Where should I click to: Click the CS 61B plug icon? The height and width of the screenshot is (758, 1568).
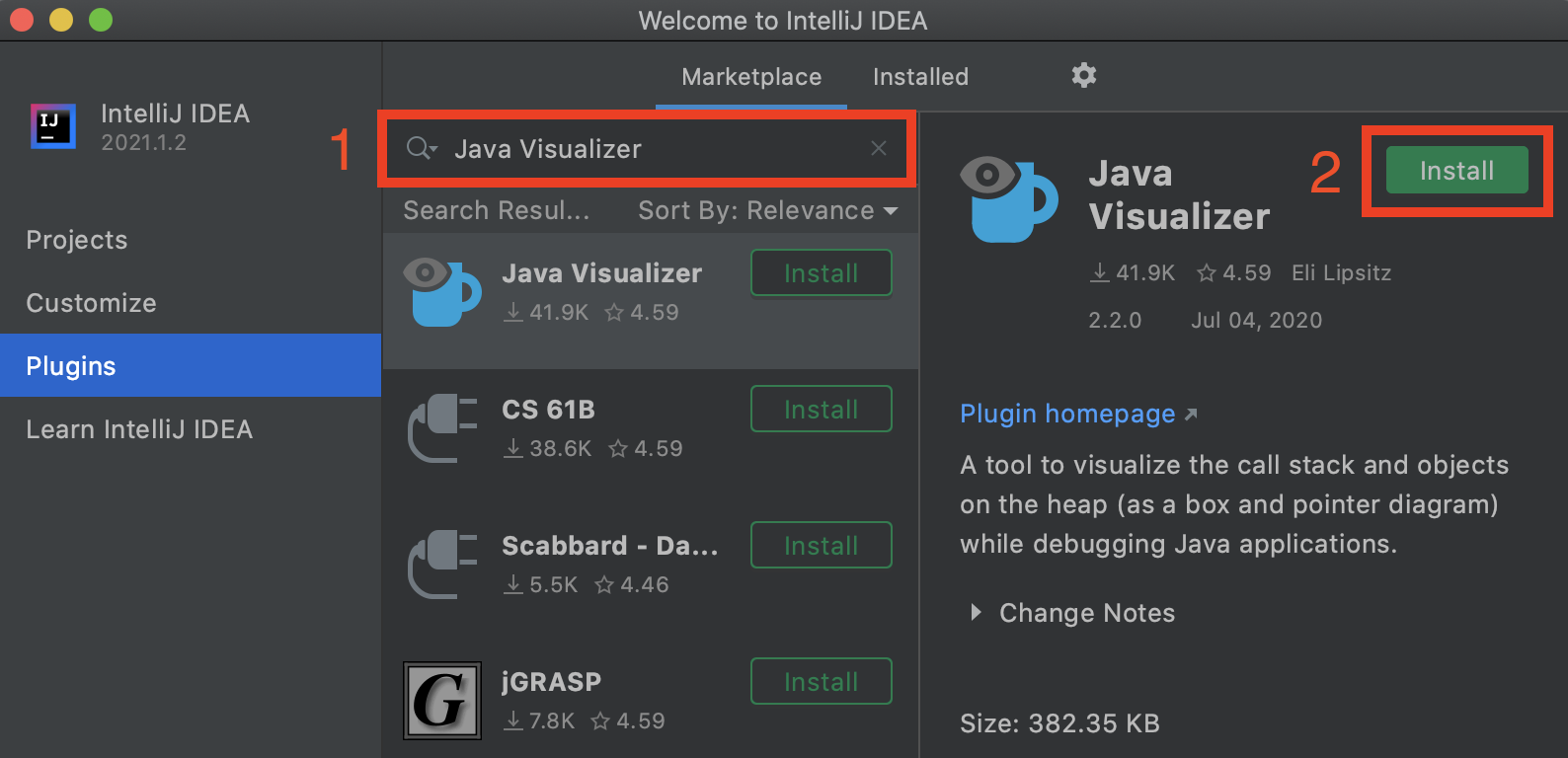point(442,427)
